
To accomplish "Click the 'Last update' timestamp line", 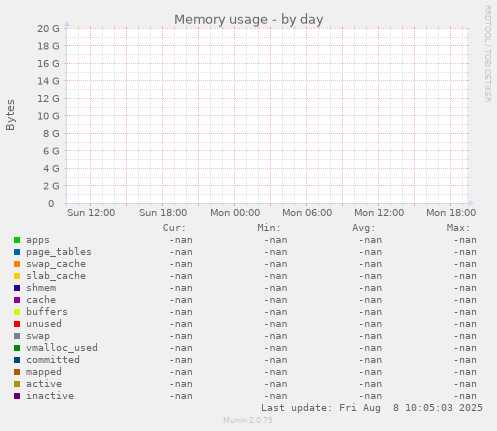I will [372, 408].
